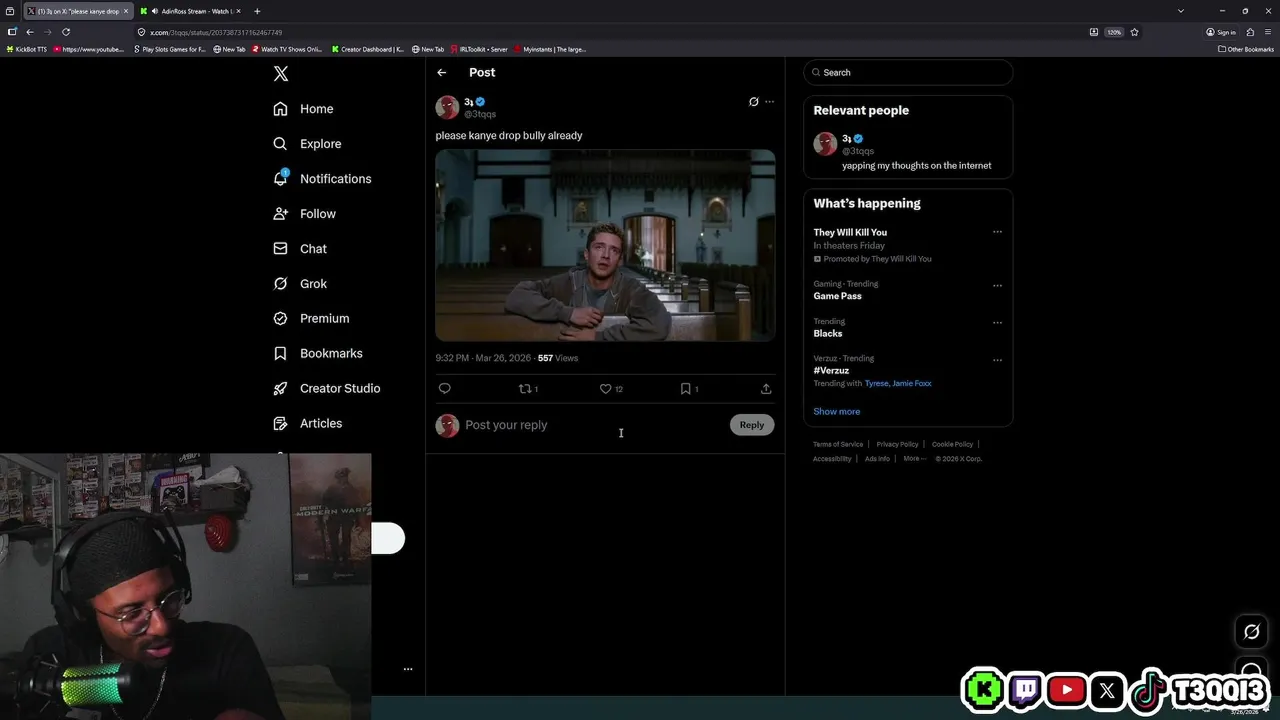Bookmark page with the star icon
1280x720 pixels.
1134,32
